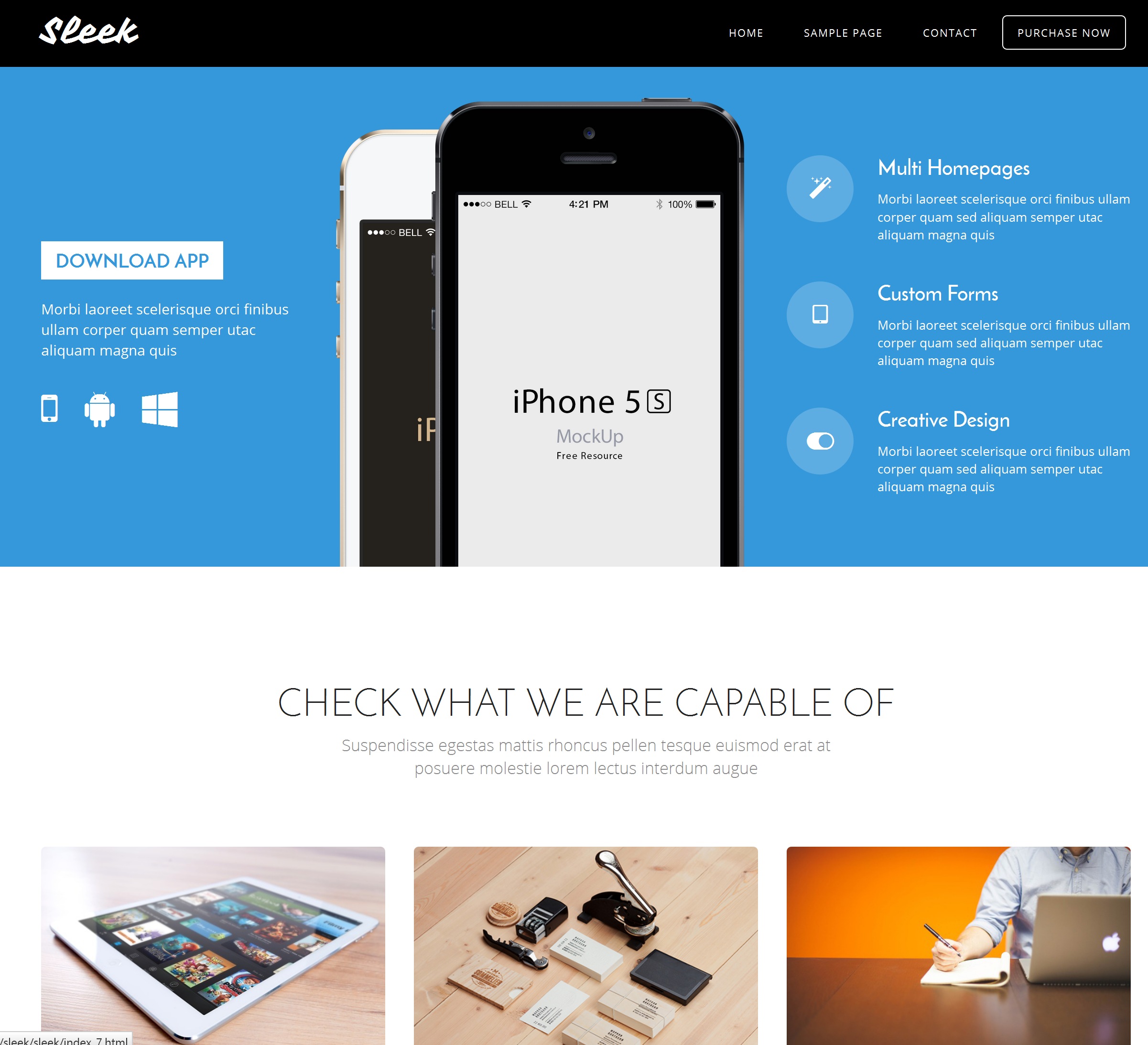Expand the Contact navigation dropdown
Viewport: 1148px width, 1045px height.
coord(949,32)
